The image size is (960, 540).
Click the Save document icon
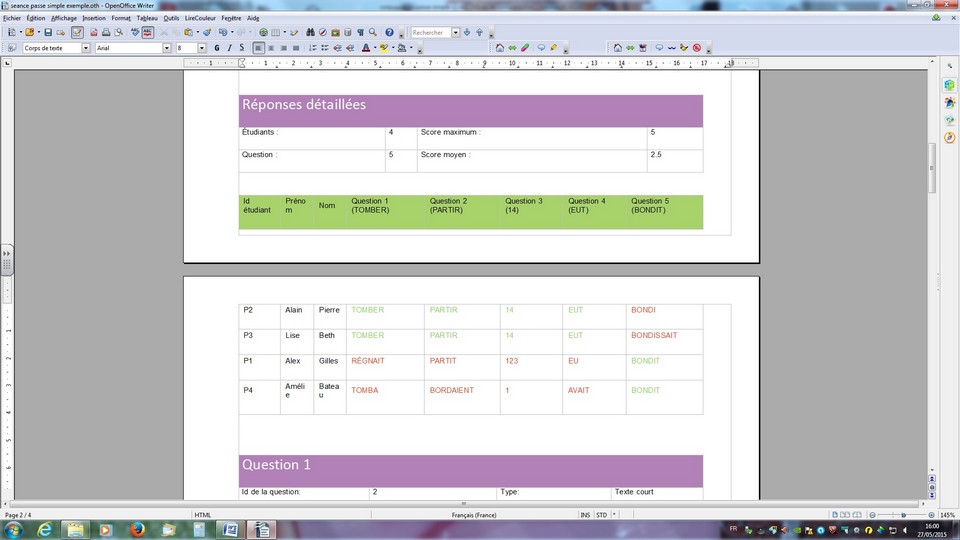point(47,32)
